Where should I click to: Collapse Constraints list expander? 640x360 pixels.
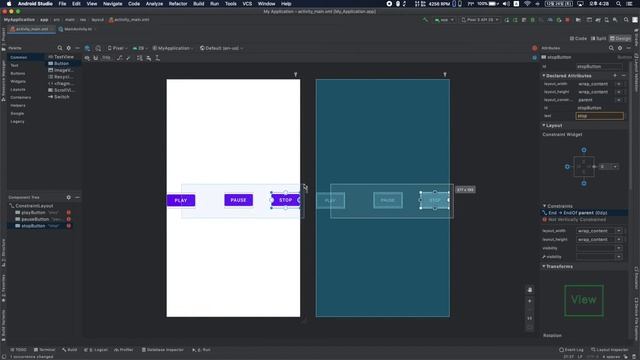click(544, 206)
